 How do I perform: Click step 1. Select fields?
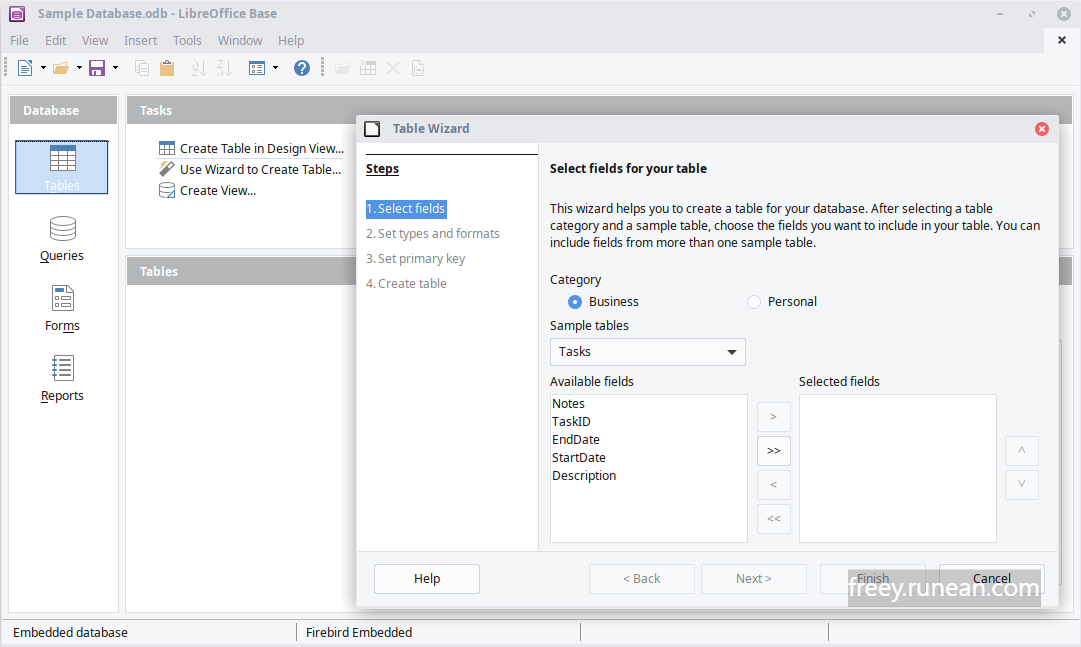click(x=406, y=209)
